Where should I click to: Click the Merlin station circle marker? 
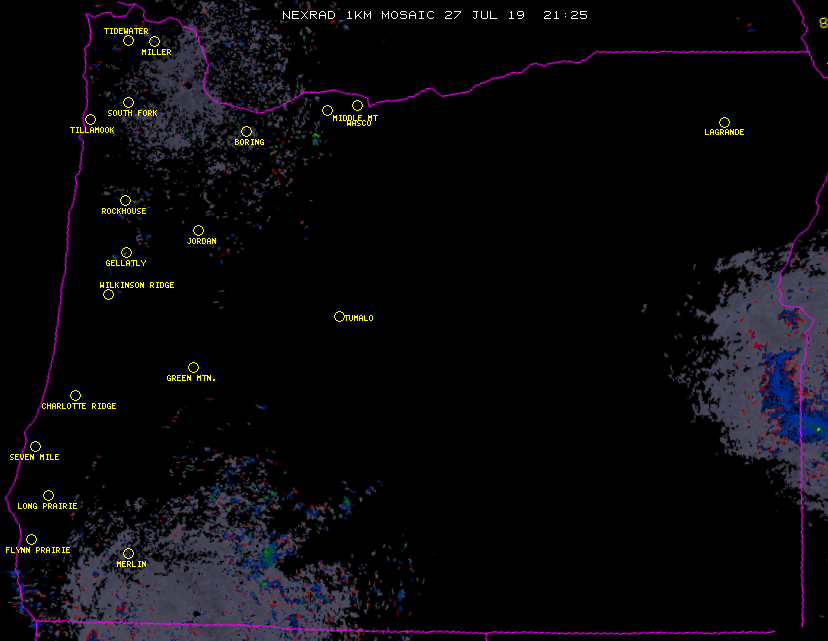pyautogui.click(x=128, y=554)
